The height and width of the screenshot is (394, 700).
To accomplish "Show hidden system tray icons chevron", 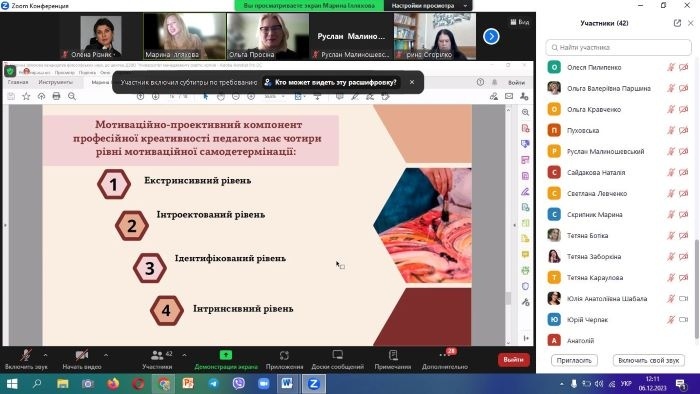I will [x=561, y=384].
